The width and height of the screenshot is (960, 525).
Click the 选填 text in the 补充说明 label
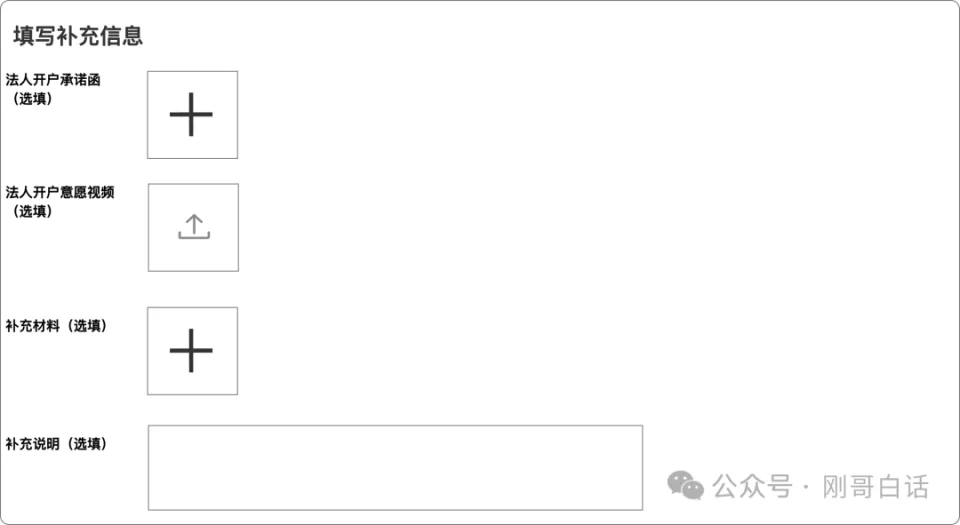(87, 444)
